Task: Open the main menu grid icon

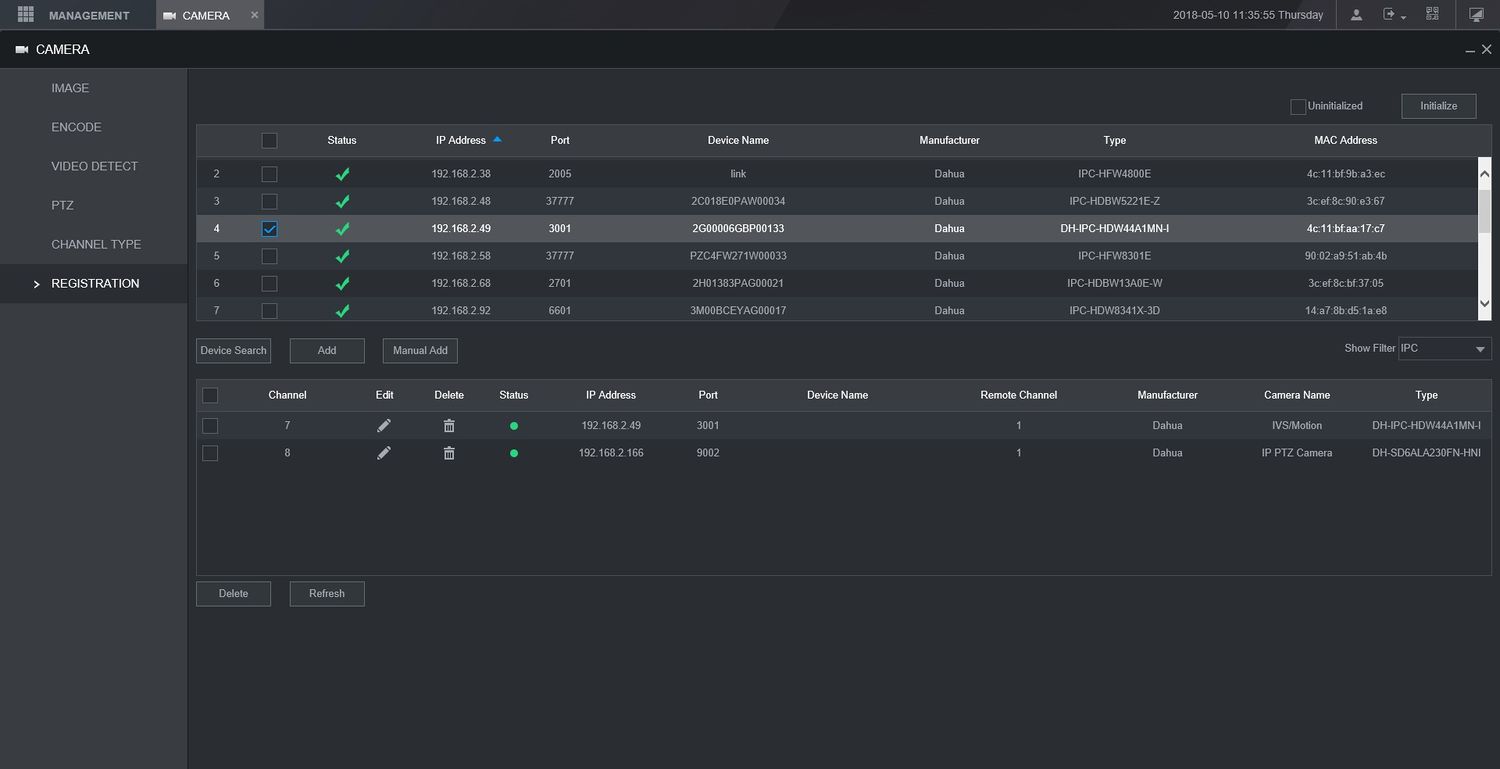Action: [x=26, y=15]
